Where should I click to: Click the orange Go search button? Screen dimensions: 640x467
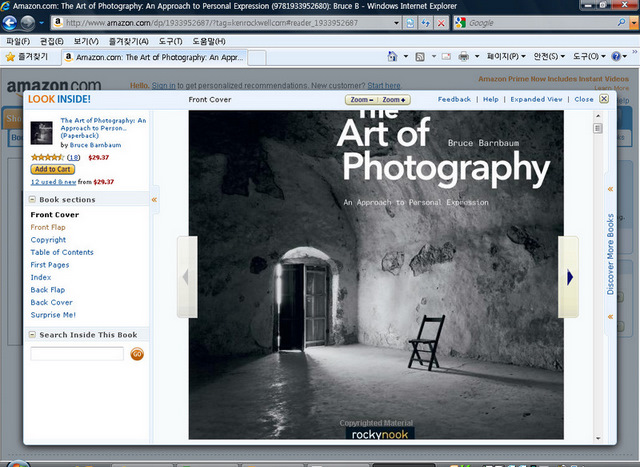(137, 354)
